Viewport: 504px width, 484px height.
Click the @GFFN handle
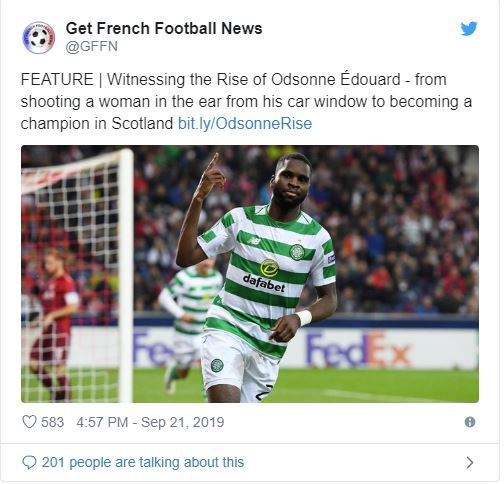pos(92,46)
